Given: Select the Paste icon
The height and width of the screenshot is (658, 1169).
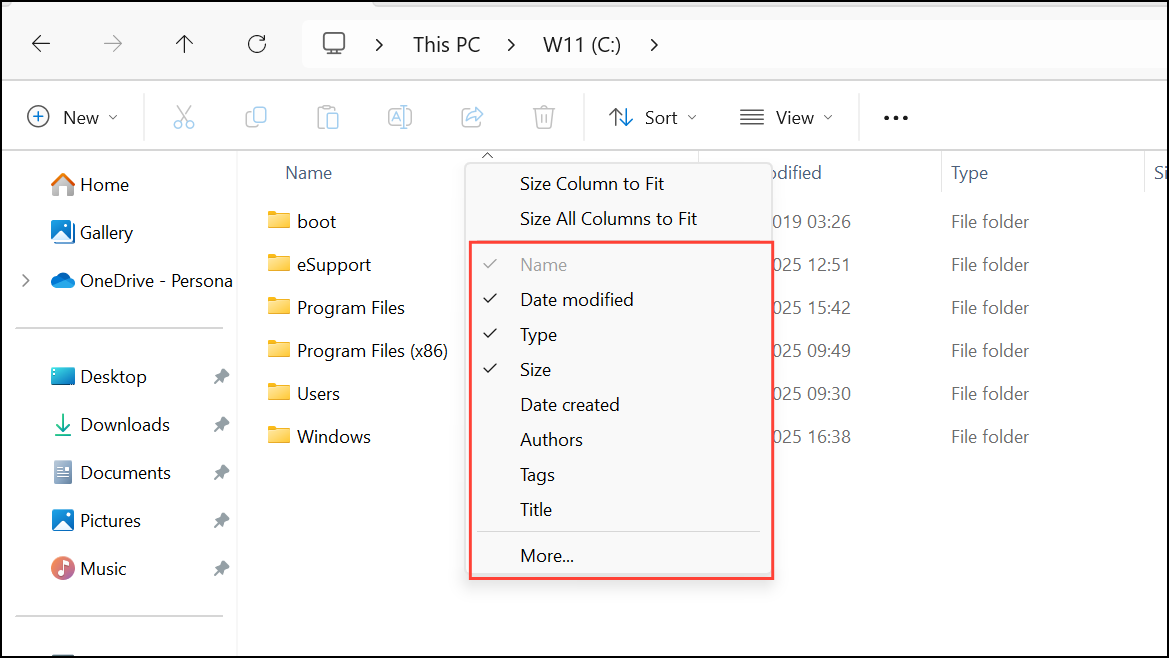Looking at the screenshot, I should click(x=328, y=117).
